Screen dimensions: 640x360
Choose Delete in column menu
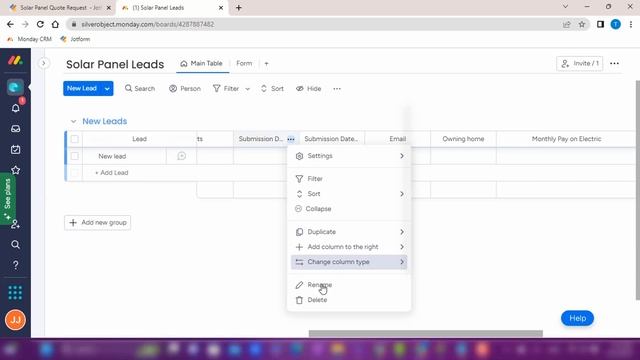pyautogui.click(x=349, y=300)
